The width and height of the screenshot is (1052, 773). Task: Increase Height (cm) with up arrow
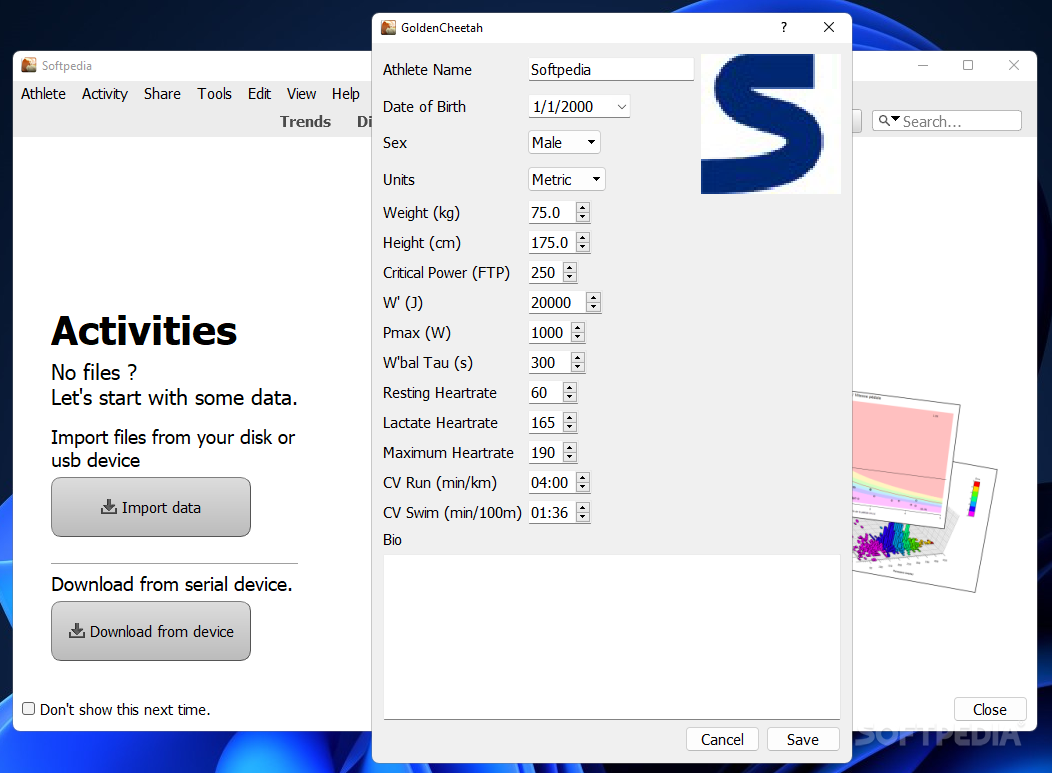[583, 238]
